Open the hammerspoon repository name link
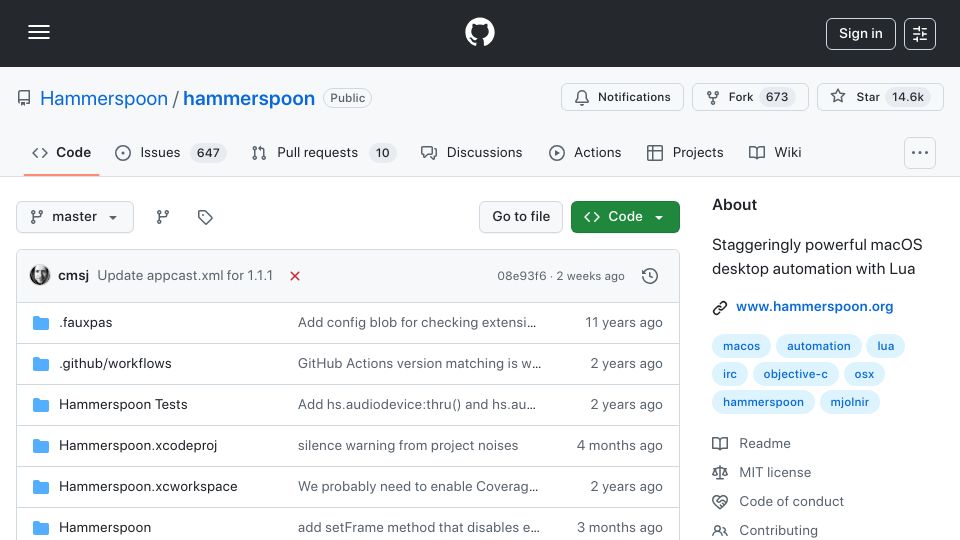This screenshot has width=960, height=540. (249, 98)
